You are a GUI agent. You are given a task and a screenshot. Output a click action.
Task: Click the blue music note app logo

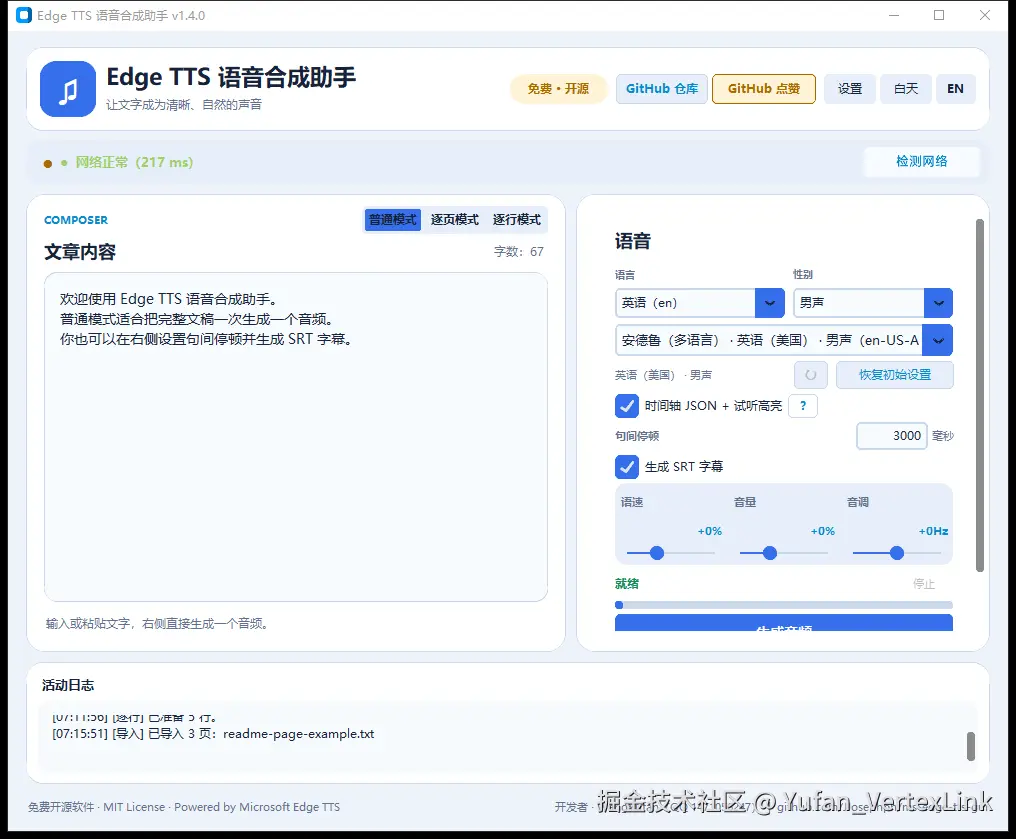68,89
